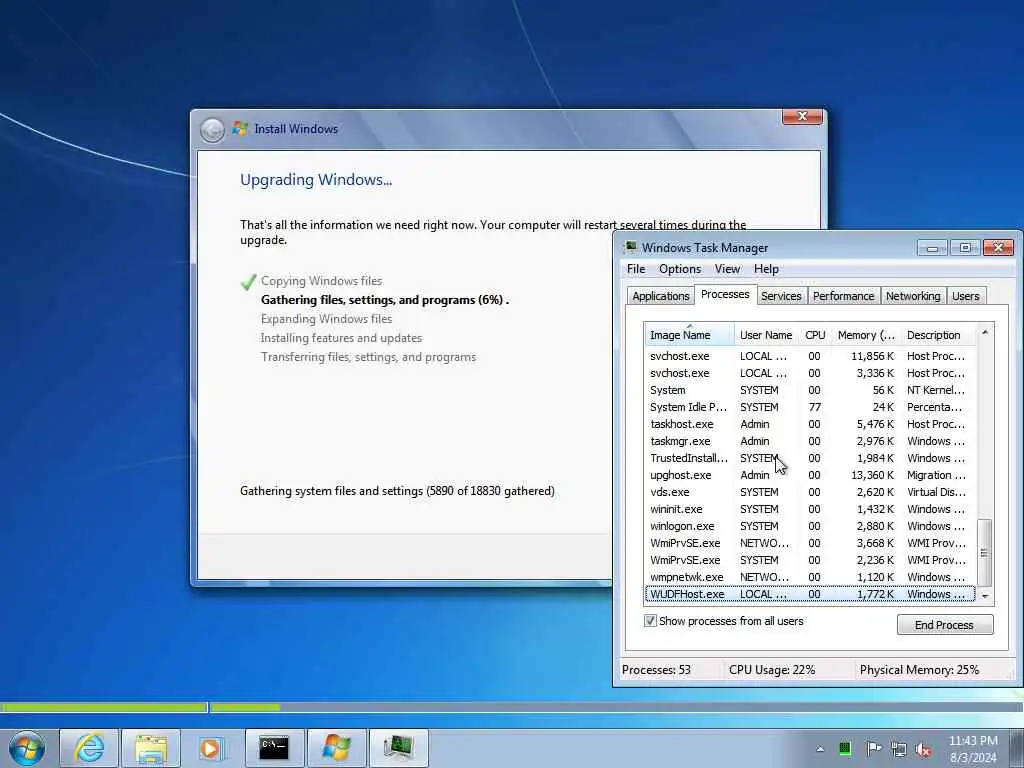
Task: Click the Task Manager title bar icon
Action: [x=630, y=247]
